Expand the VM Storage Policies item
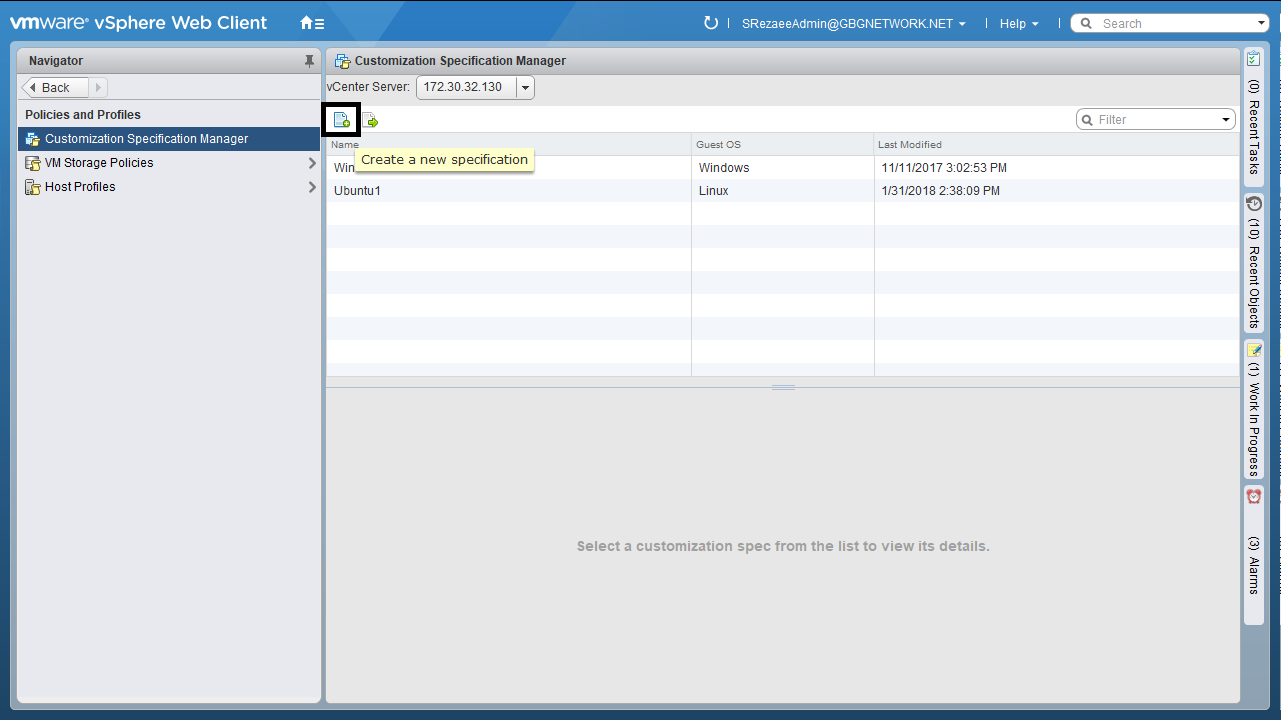Viewport: 1281px width, 720px height. pyautogui.click(x=312, y=163)
